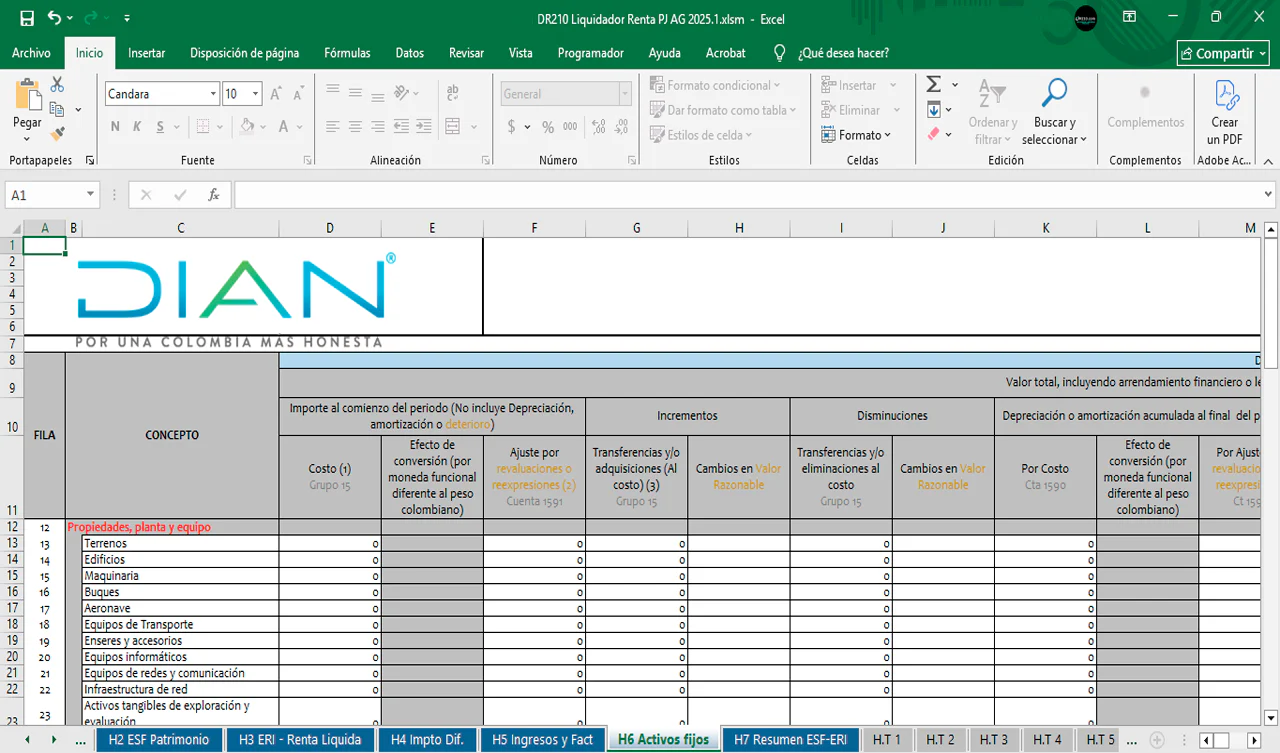Screen dimensions: 1280x753
Task: Click the Save icon in title bar
Action: 27,19
